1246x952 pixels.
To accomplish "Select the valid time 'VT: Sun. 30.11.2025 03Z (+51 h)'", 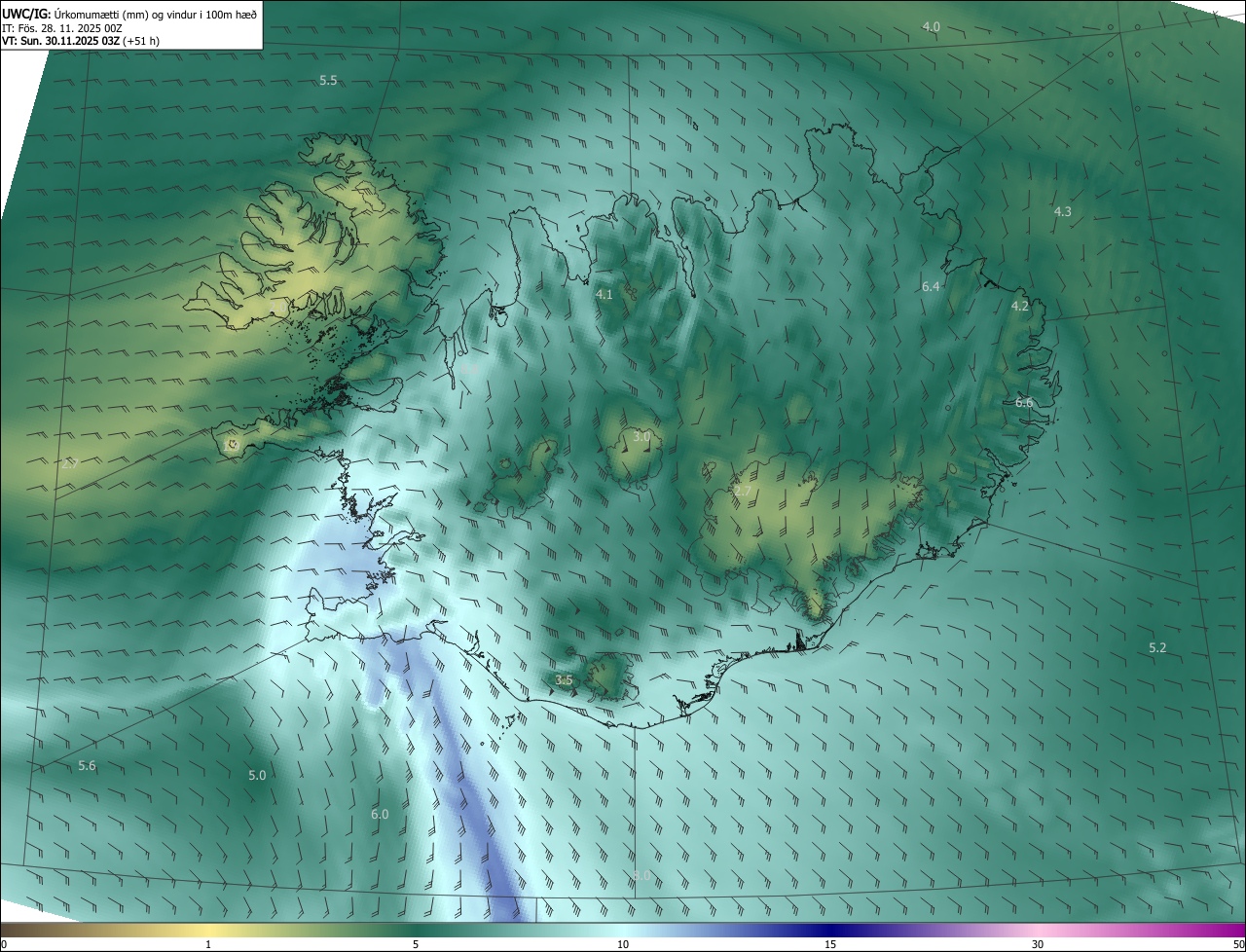I will pos(81,42).
